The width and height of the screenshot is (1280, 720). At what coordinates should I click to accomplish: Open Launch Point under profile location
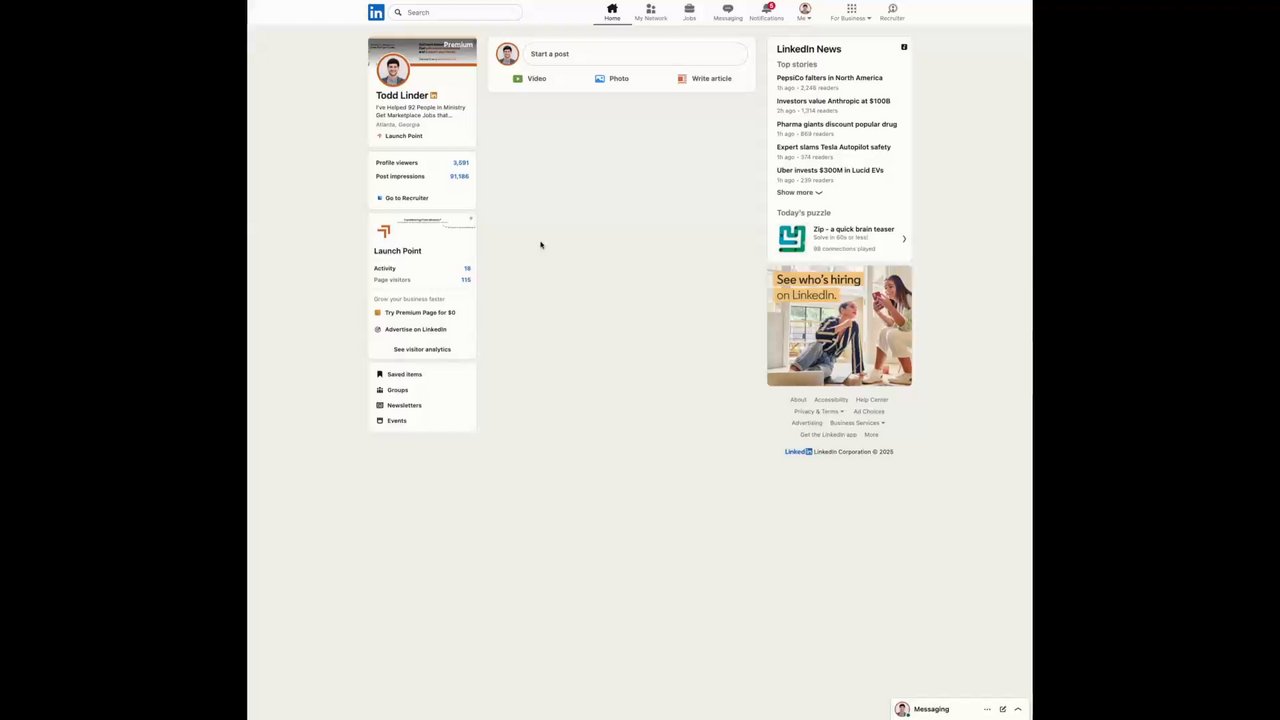(399, 136)
